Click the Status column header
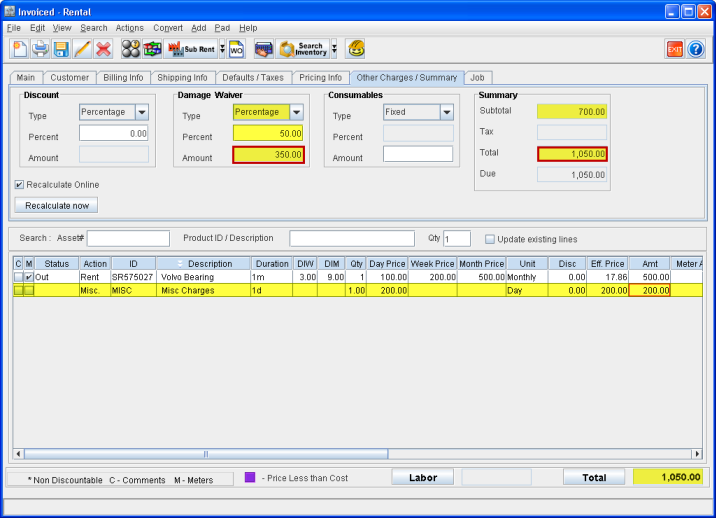 [x=57, y=264]
